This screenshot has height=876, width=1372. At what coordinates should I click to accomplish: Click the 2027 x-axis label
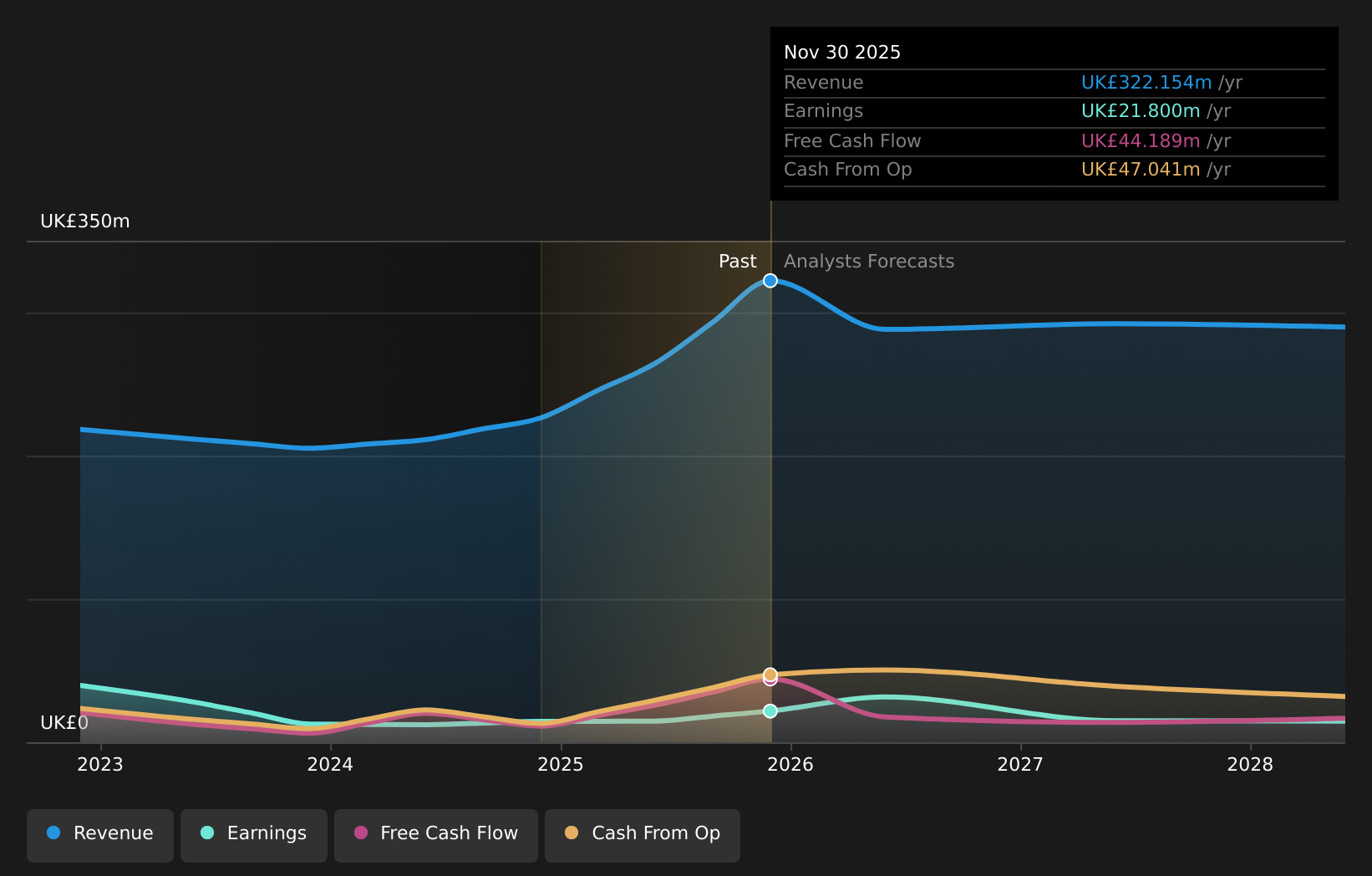1020,765
